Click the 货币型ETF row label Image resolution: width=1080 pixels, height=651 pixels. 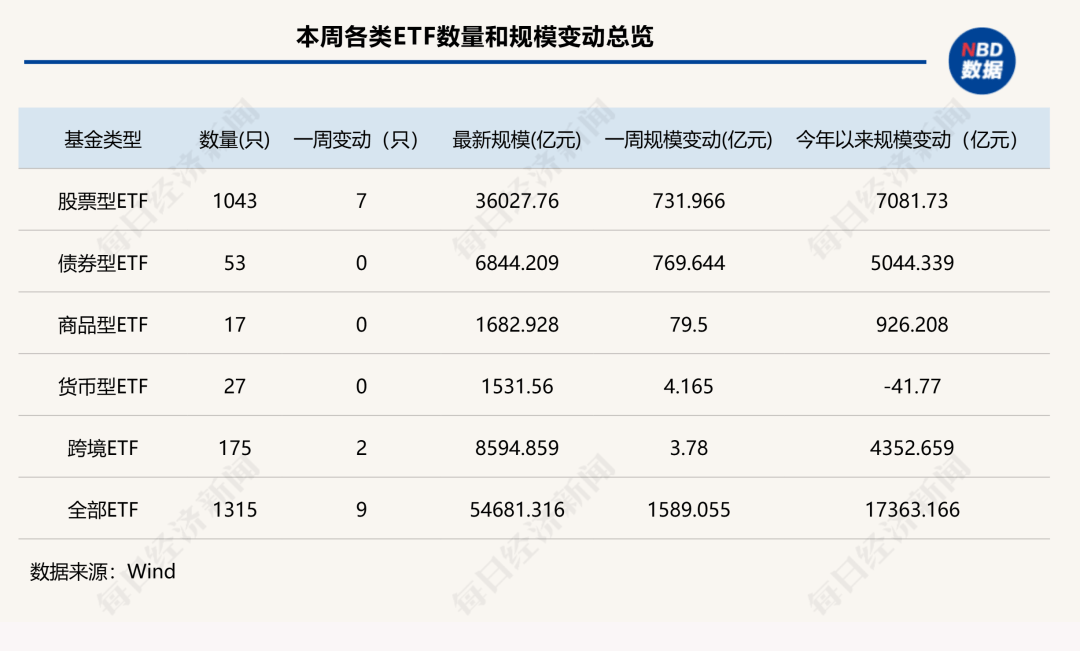tap(102, 386)
